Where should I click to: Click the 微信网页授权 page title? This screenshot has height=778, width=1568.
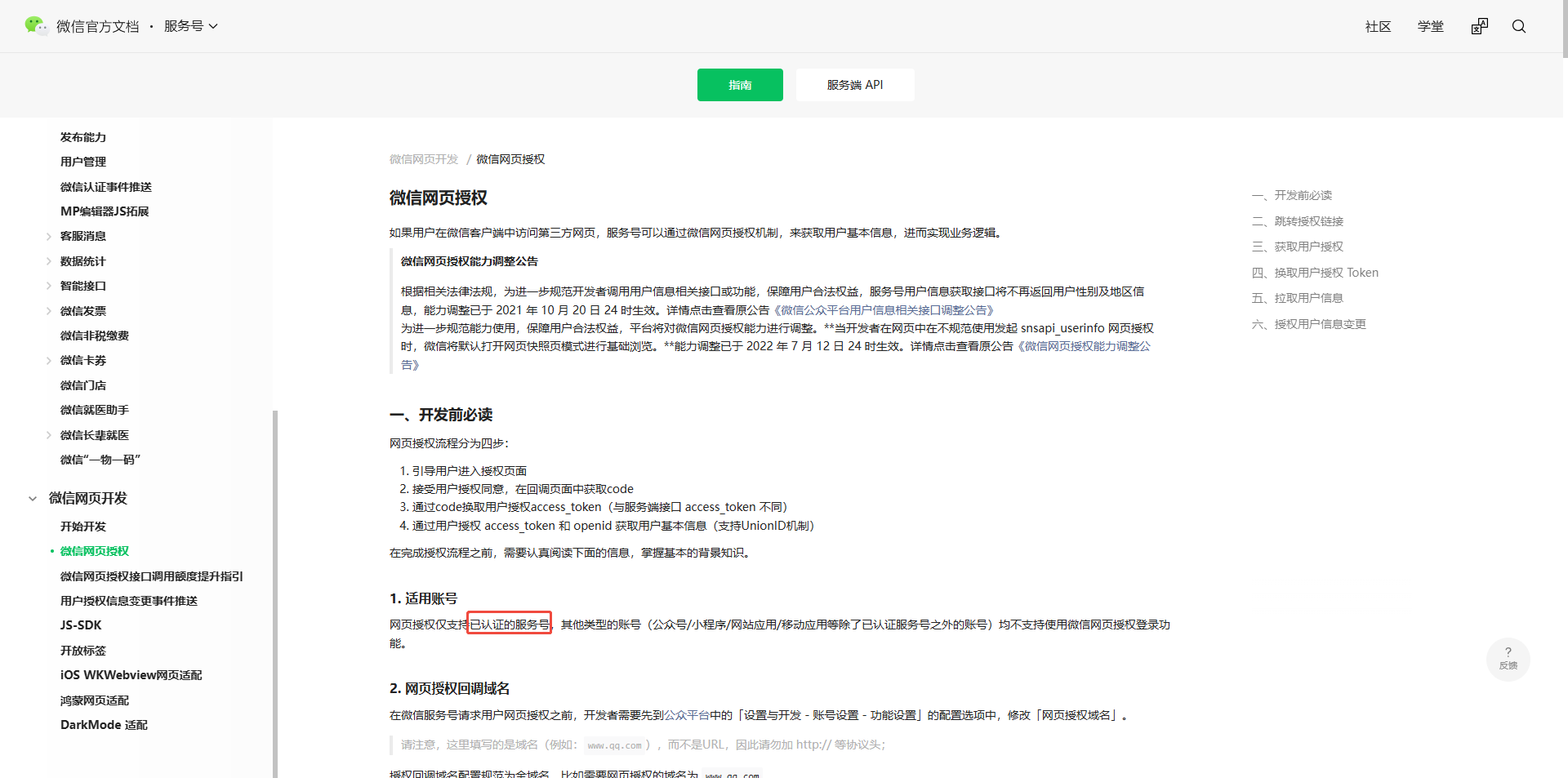[x=439, y=198]
